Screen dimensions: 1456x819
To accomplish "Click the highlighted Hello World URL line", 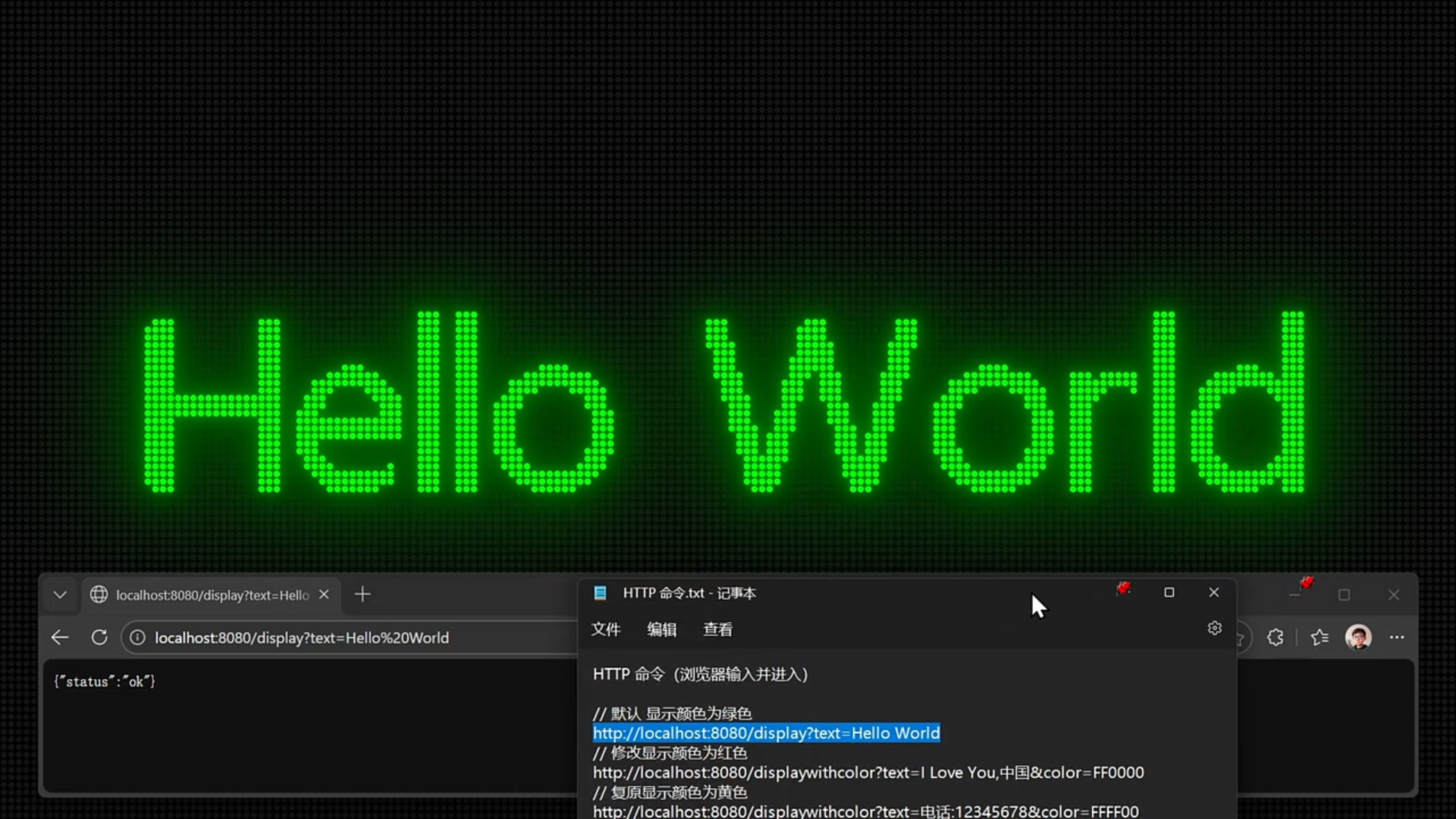I will (x=766, y=733).
